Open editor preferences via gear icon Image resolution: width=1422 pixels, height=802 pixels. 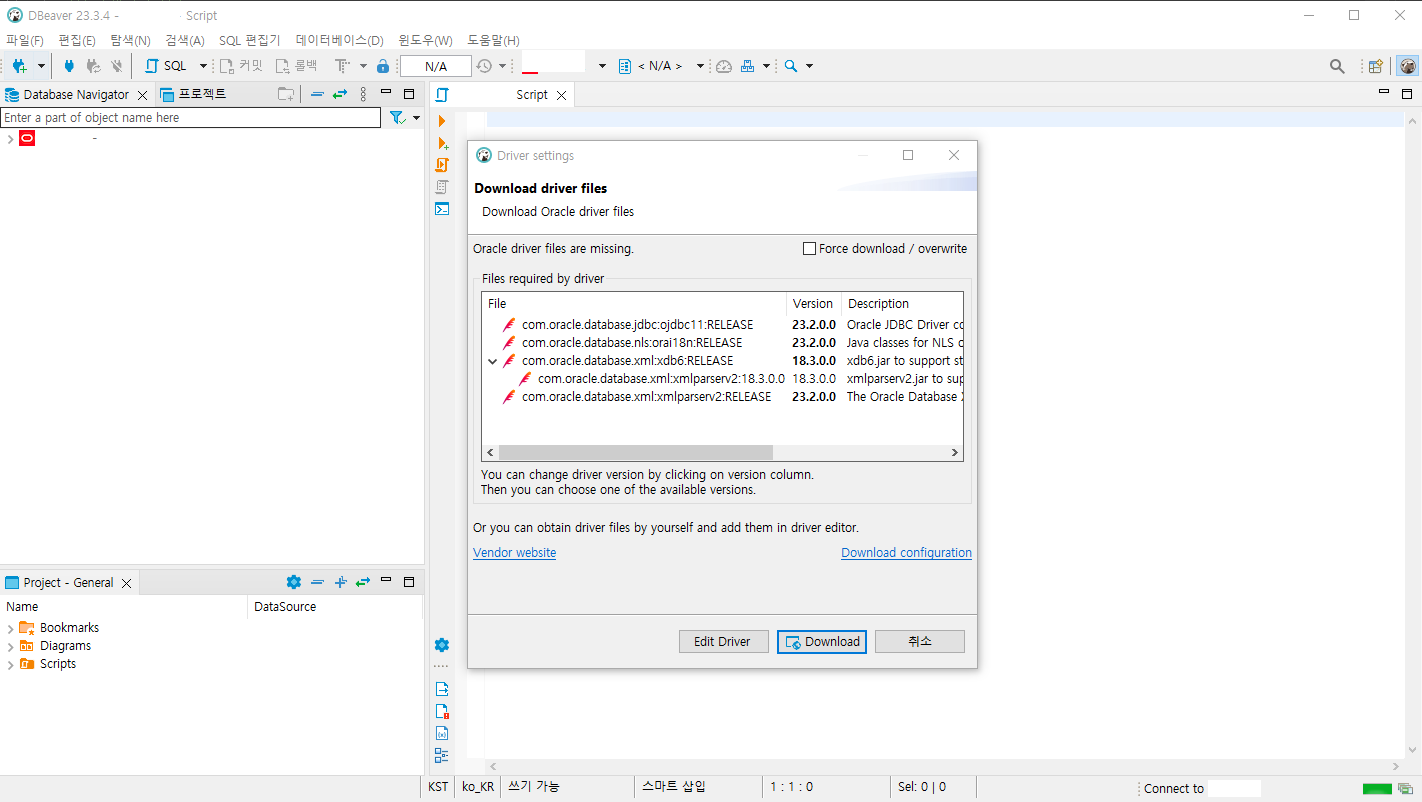442,644
